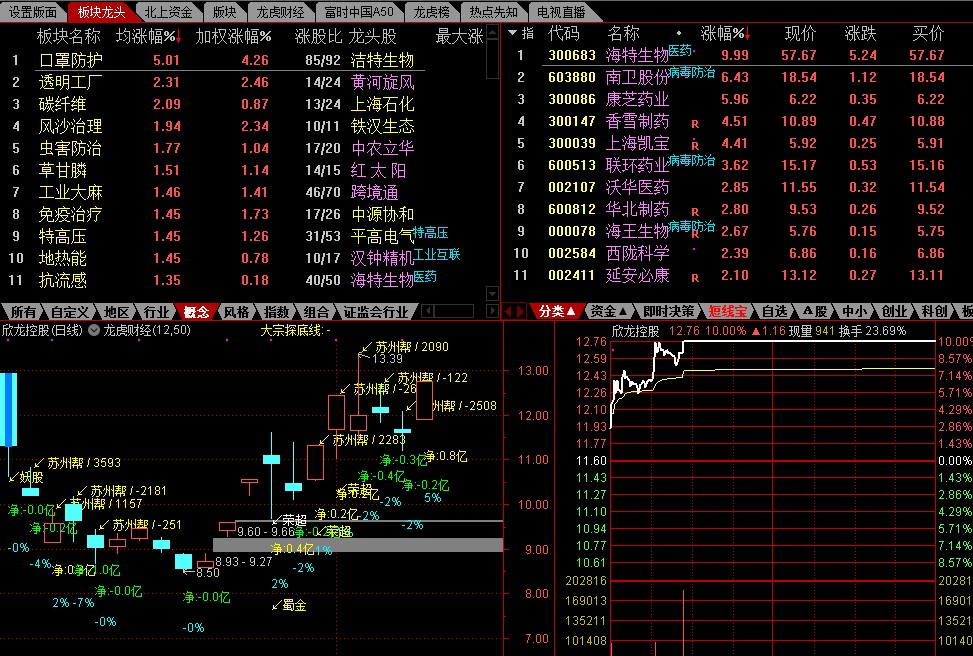973x656 pixels.
Task: Expand the 分类▲ dropdown tab
Action: [556, 312]
